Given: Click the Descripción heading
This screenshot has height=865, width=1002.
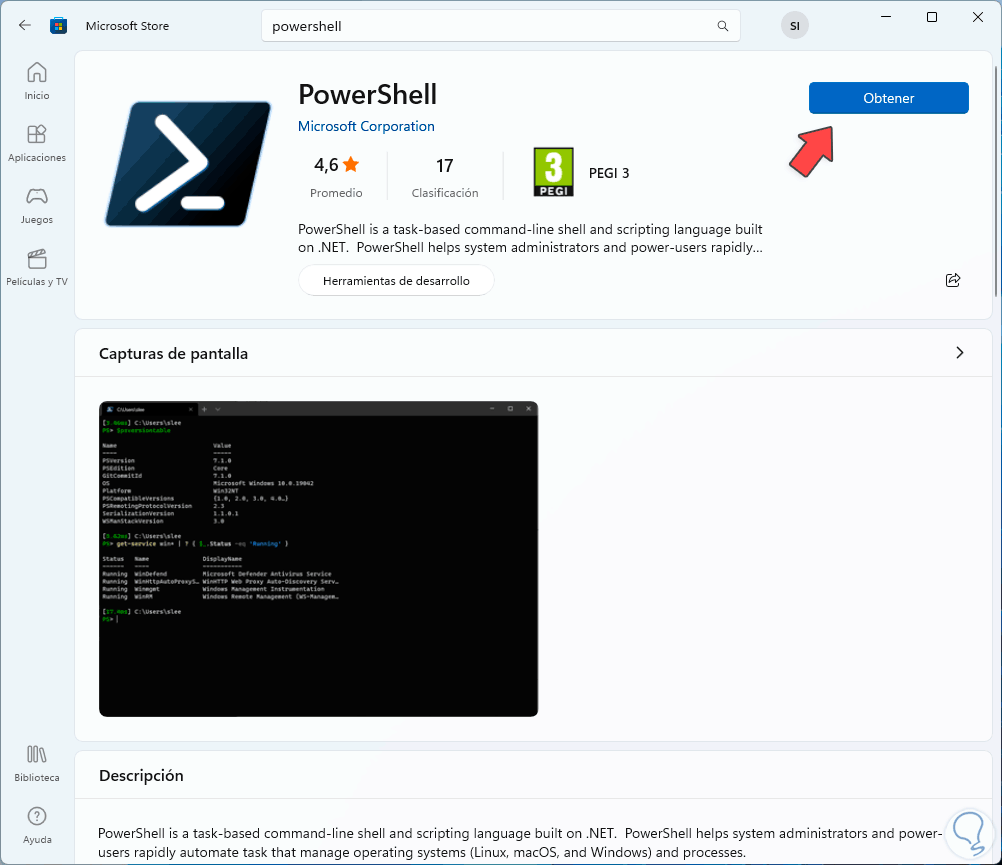Looking at the screenshot, I should (x=141, y=775).
